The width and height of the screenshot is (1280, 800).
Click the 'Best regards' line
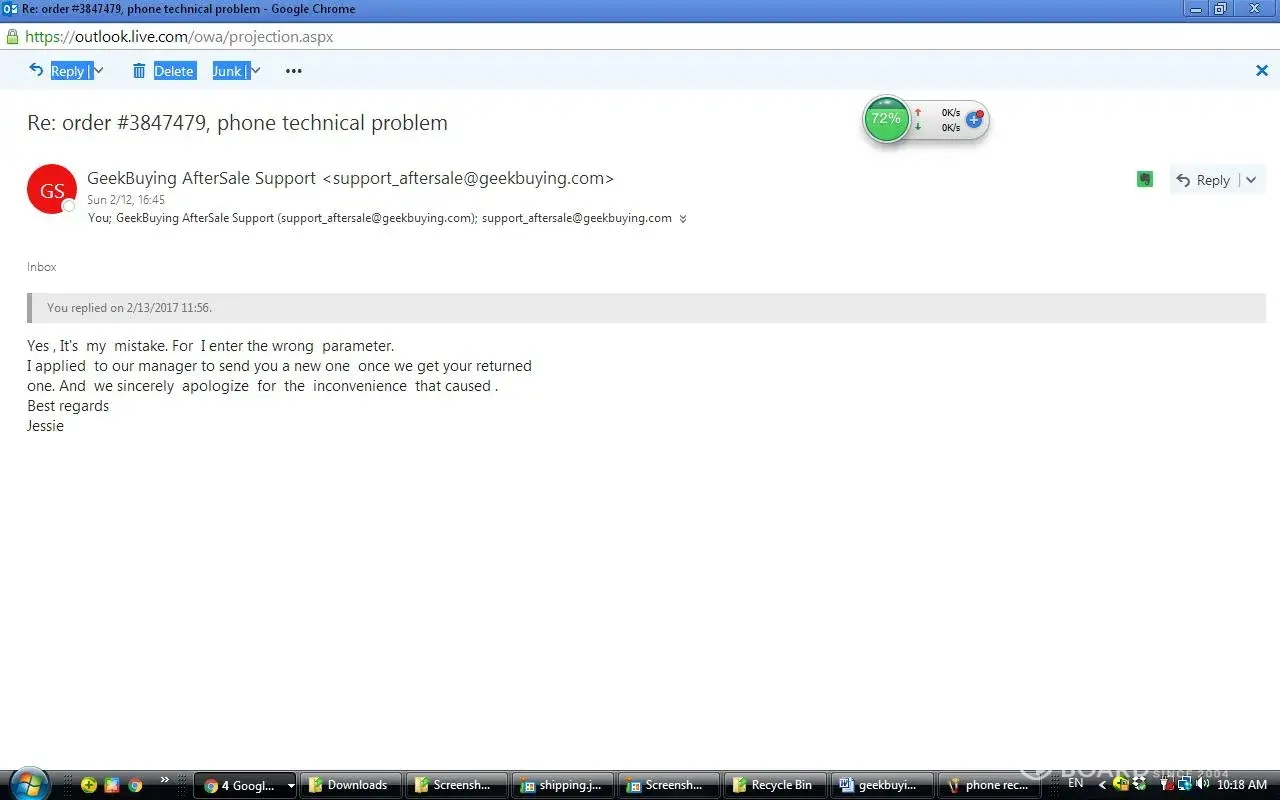(x=68, y=406)
